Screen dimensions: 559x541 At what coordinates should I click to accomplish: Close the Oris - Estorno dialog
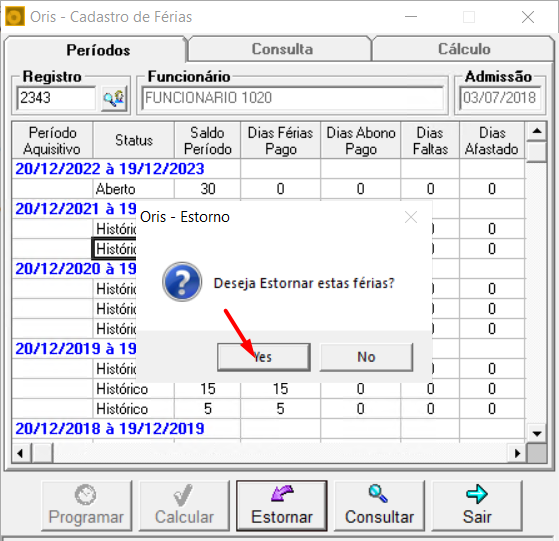(x=411, y=217)
